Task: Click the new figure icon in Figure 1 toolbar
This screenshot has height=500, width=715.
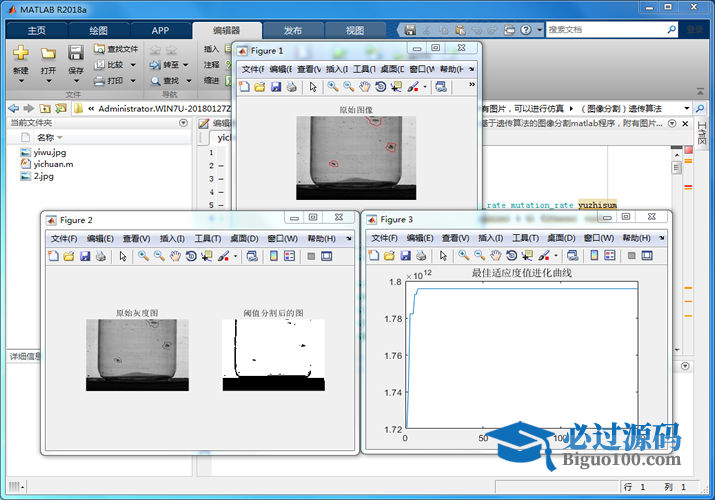Action: (244, 87)
